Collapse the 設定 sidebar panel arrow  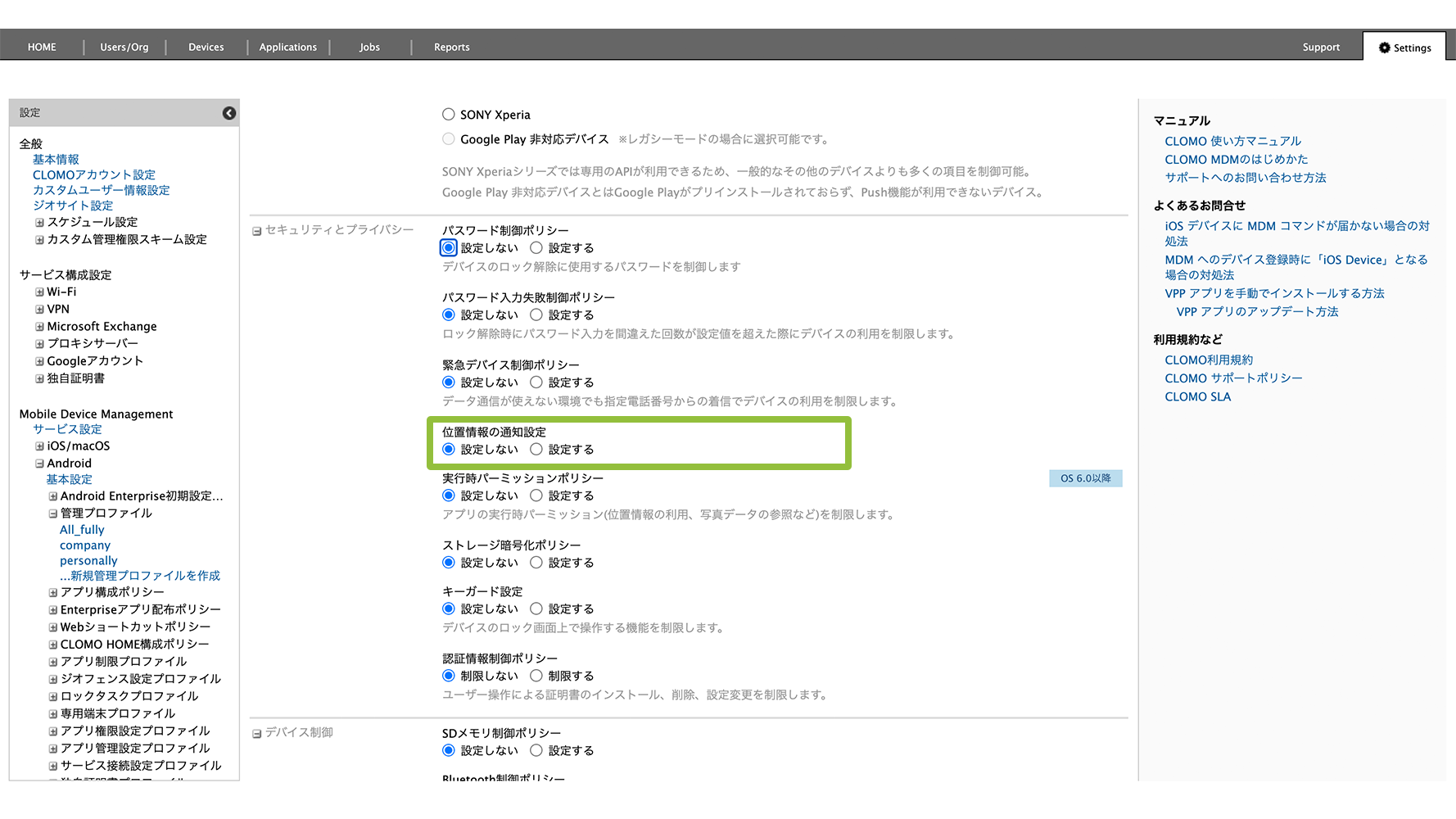pos(229,113)
